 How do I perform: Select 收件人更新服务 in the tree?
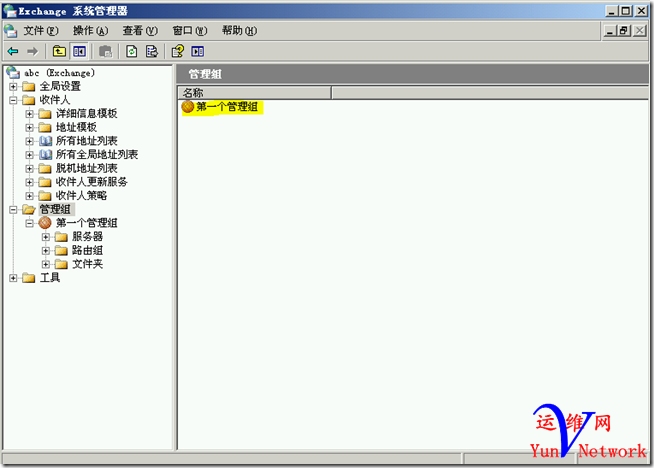(91, 182)
